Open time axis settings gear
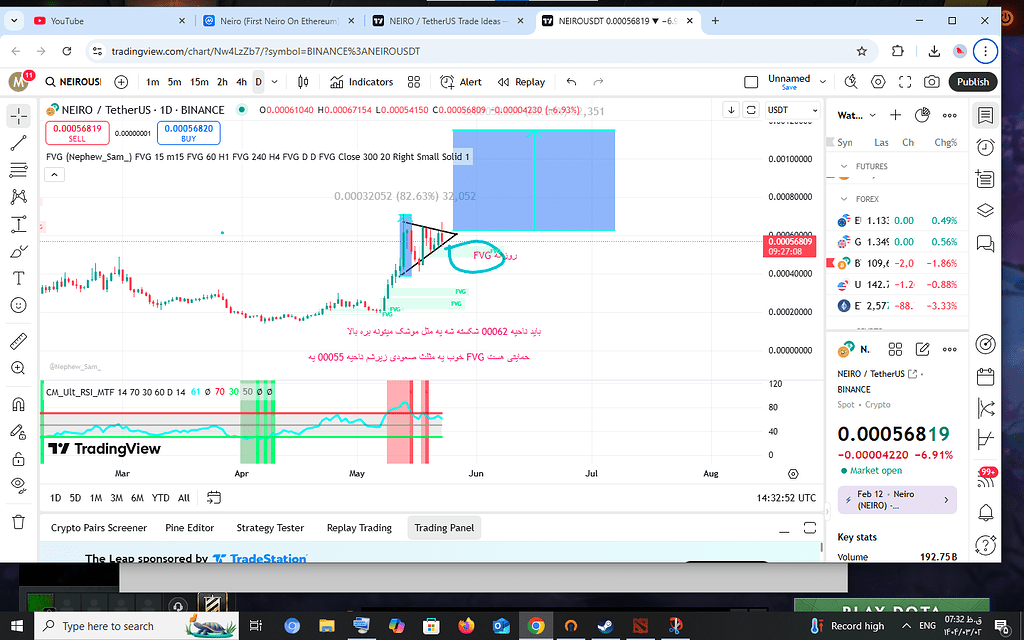This screenshot has width=1024, height=640. pos(793,473)
